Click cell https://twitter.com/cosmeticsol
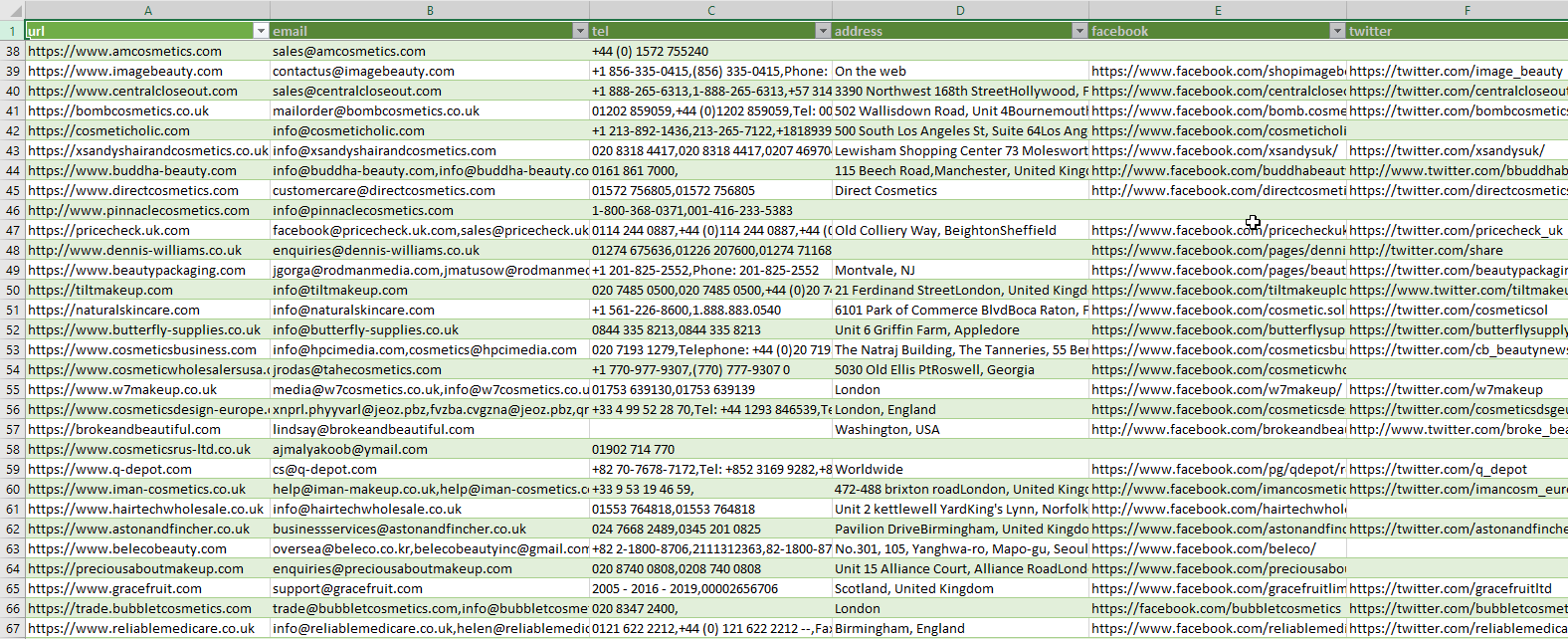1568x639 pixels. click(1458, 310)
